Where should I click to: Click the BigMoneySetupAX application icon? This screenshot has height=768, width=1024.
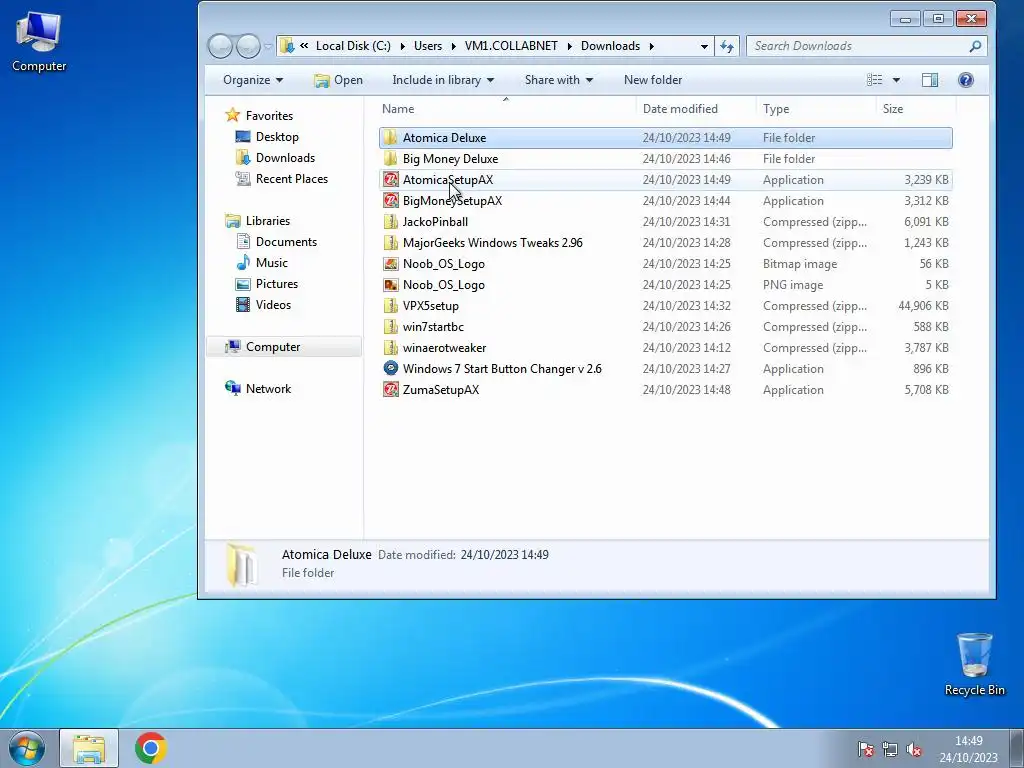(391, 200)
